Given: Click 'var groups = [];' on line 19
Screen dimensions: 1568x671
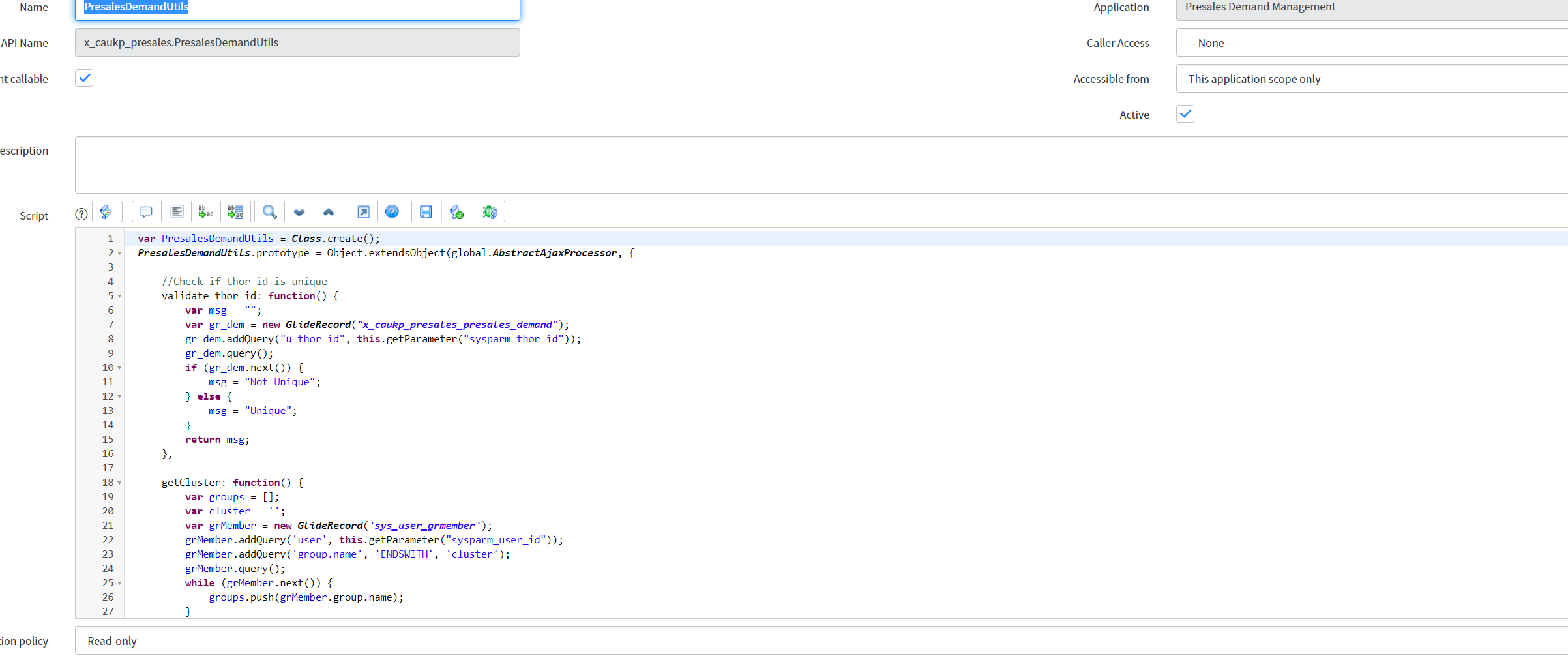Looking at the screenshot, I should [x=232, y=497].
